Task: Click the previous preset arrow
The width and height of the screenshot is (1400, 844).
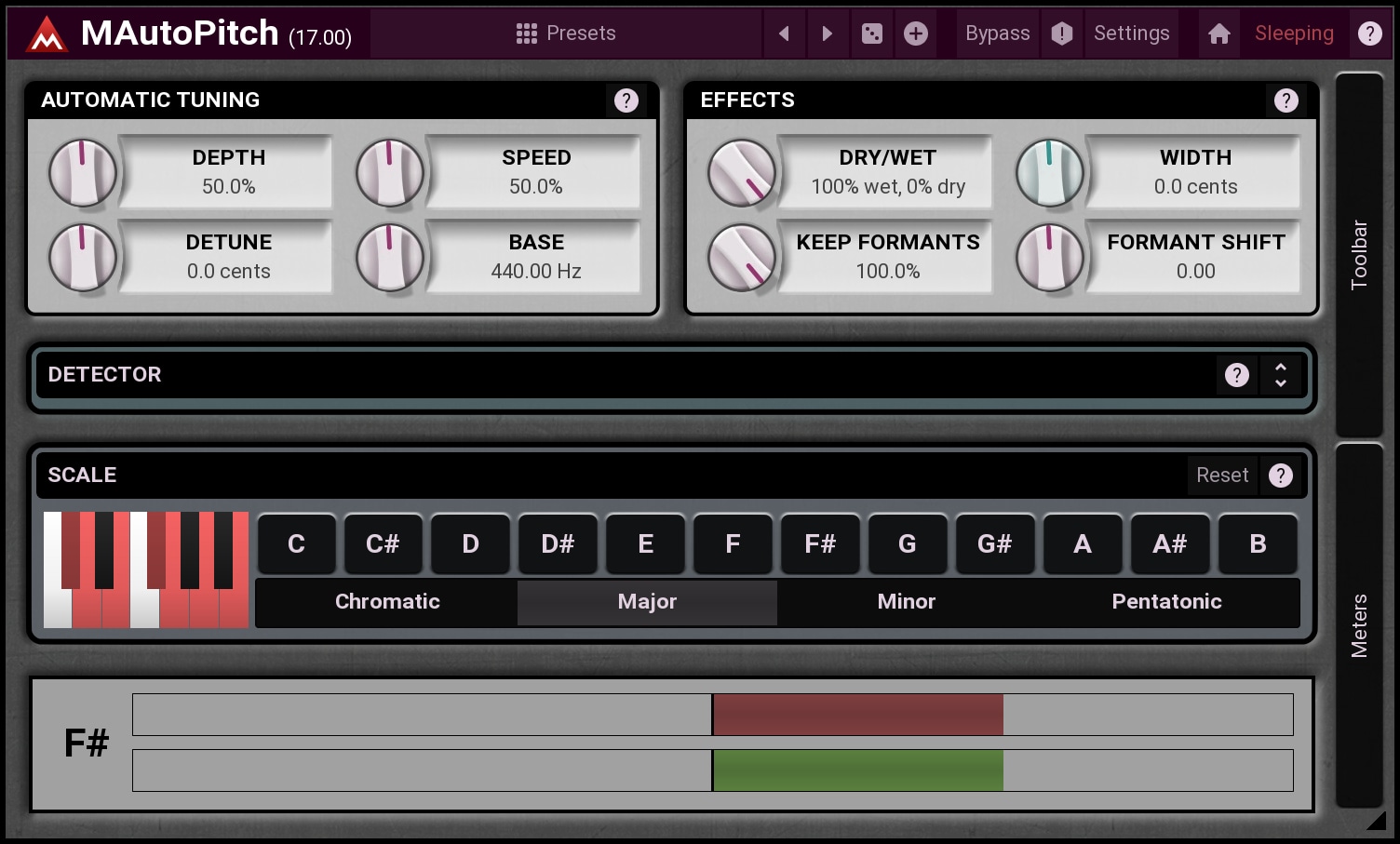Action: click(784, 34)
